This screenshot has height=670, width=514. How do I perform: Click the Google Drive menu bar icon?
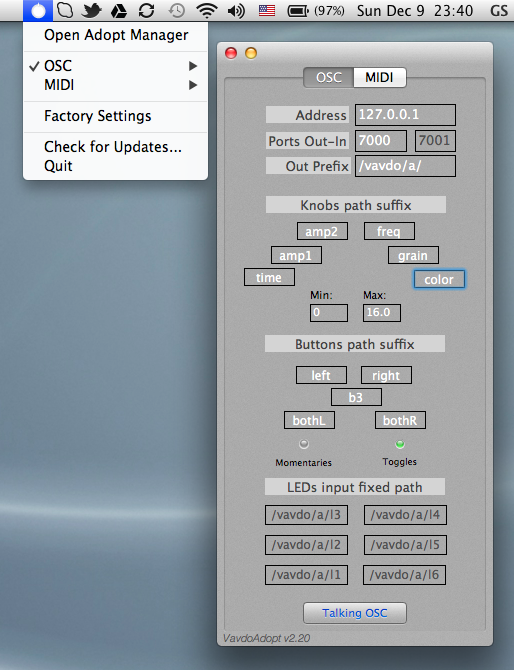pos(119,11)
